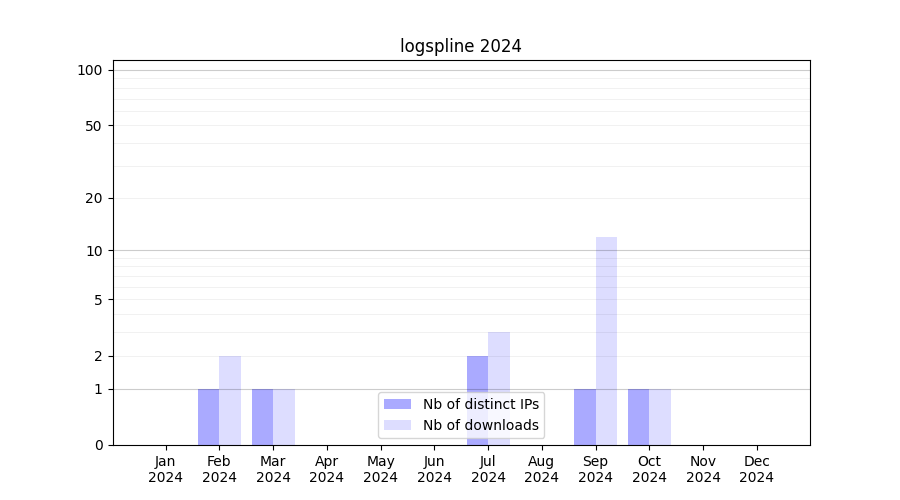Click the "Jan 2024" x-axis label

165,469
